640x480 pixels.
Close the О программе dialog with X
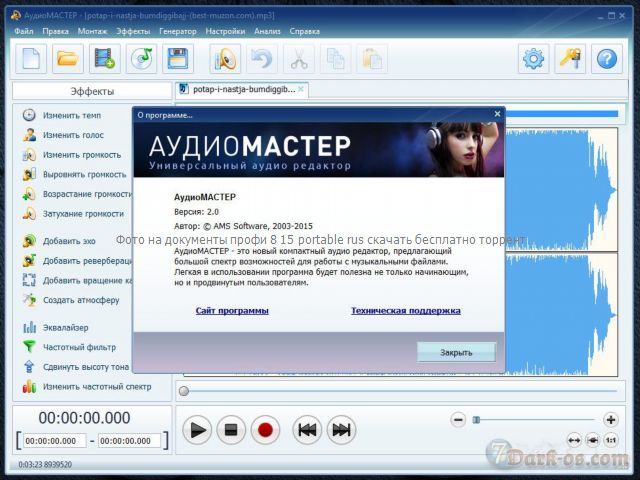[x=497, y=114]
